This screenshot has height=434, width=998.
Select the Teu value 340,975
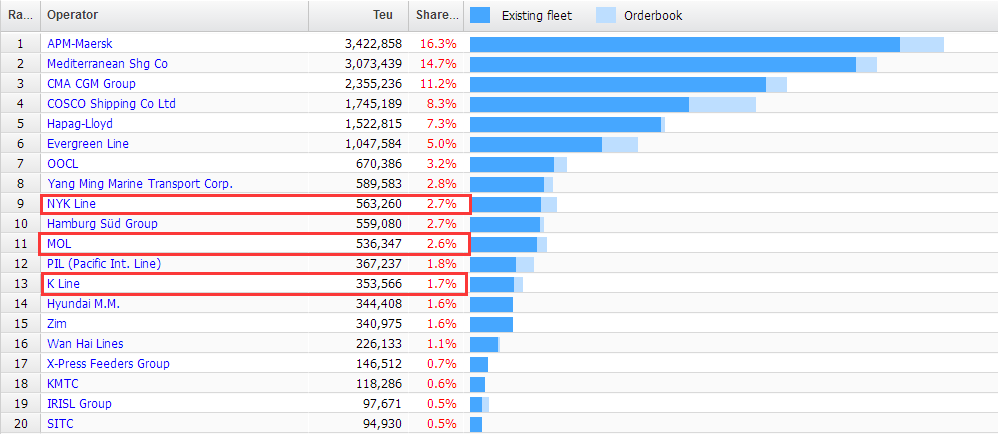(379, 324)
